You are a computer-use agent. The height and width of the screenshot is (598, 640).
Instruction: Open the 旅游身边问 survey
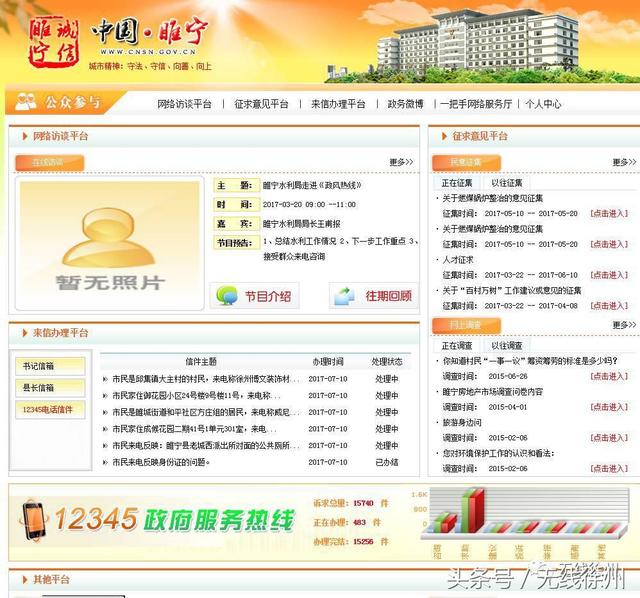(462, 422)
